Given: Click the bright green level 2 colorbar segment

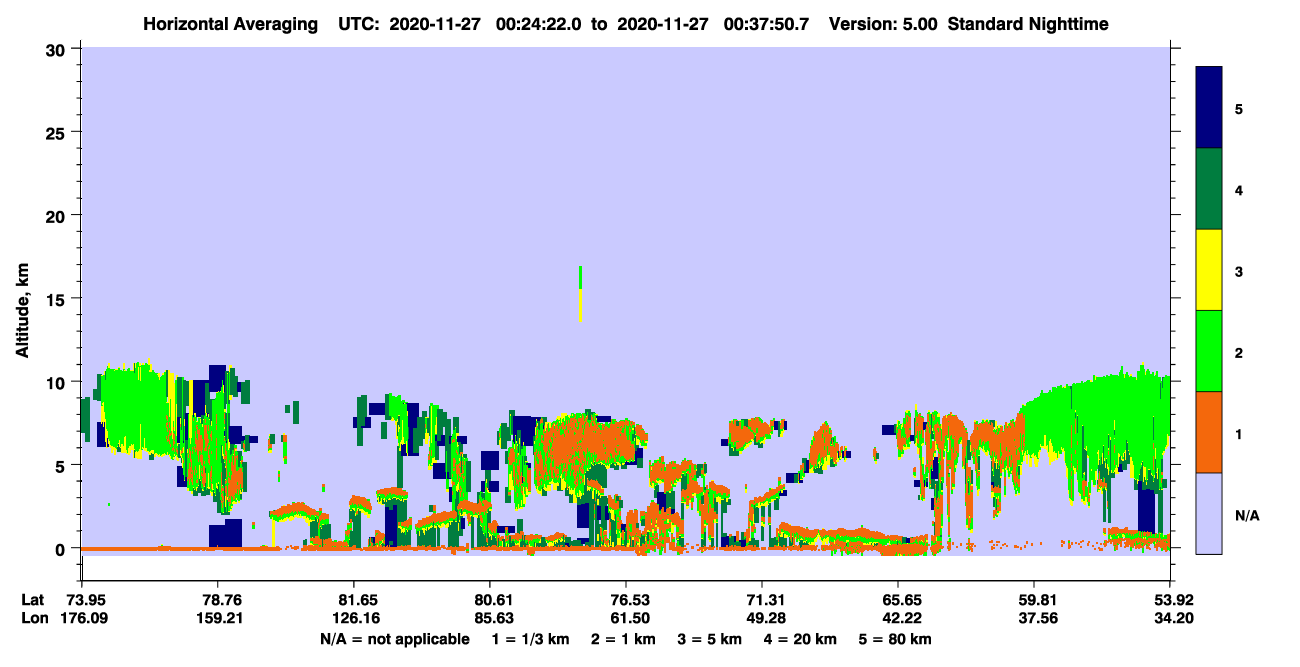Looking at the screenshot, I should click(1209, 351).
